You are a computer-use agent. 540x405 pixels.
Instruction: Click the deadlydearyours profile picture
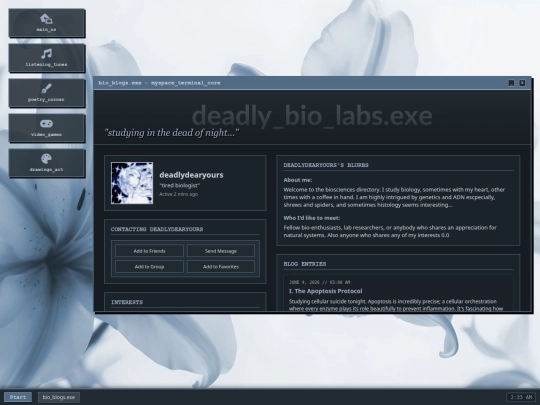(x=132, y=183)
